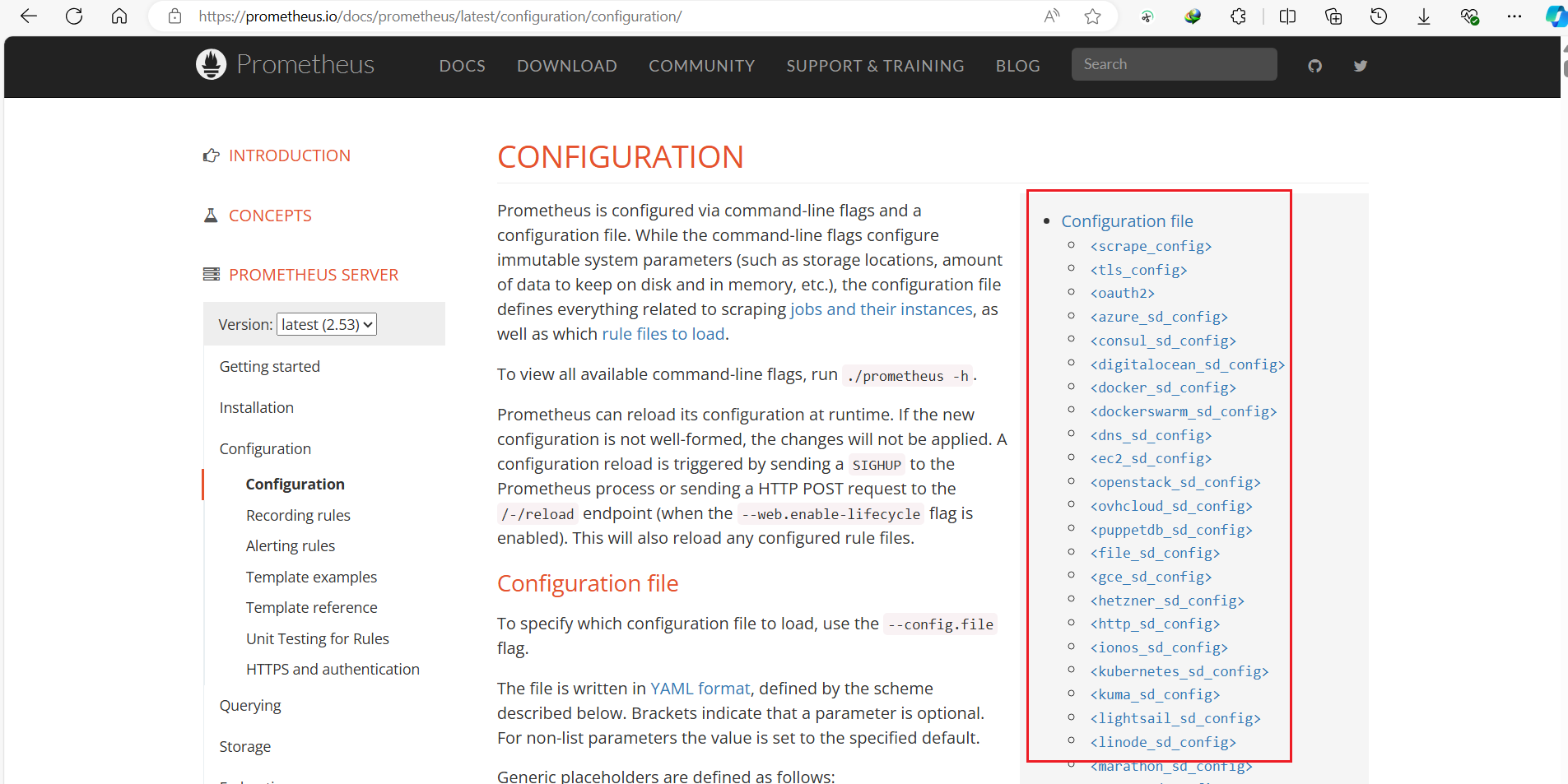Screen dimensions: 1568x784
Task: Open the GitHub icon link in navbar
Action: (x=1314, y=66)
